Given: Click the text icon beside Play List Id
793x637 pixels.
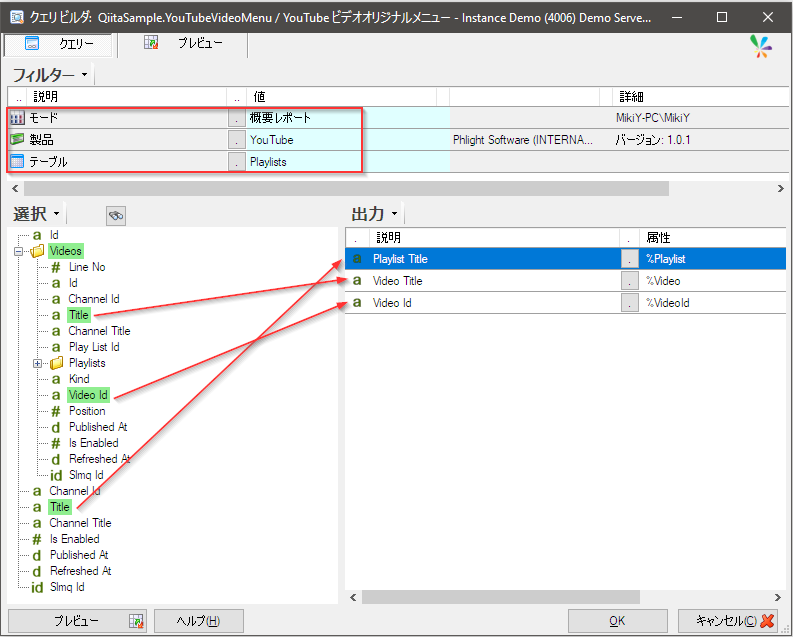Looking at the screenshot, I should coord(56,347).
